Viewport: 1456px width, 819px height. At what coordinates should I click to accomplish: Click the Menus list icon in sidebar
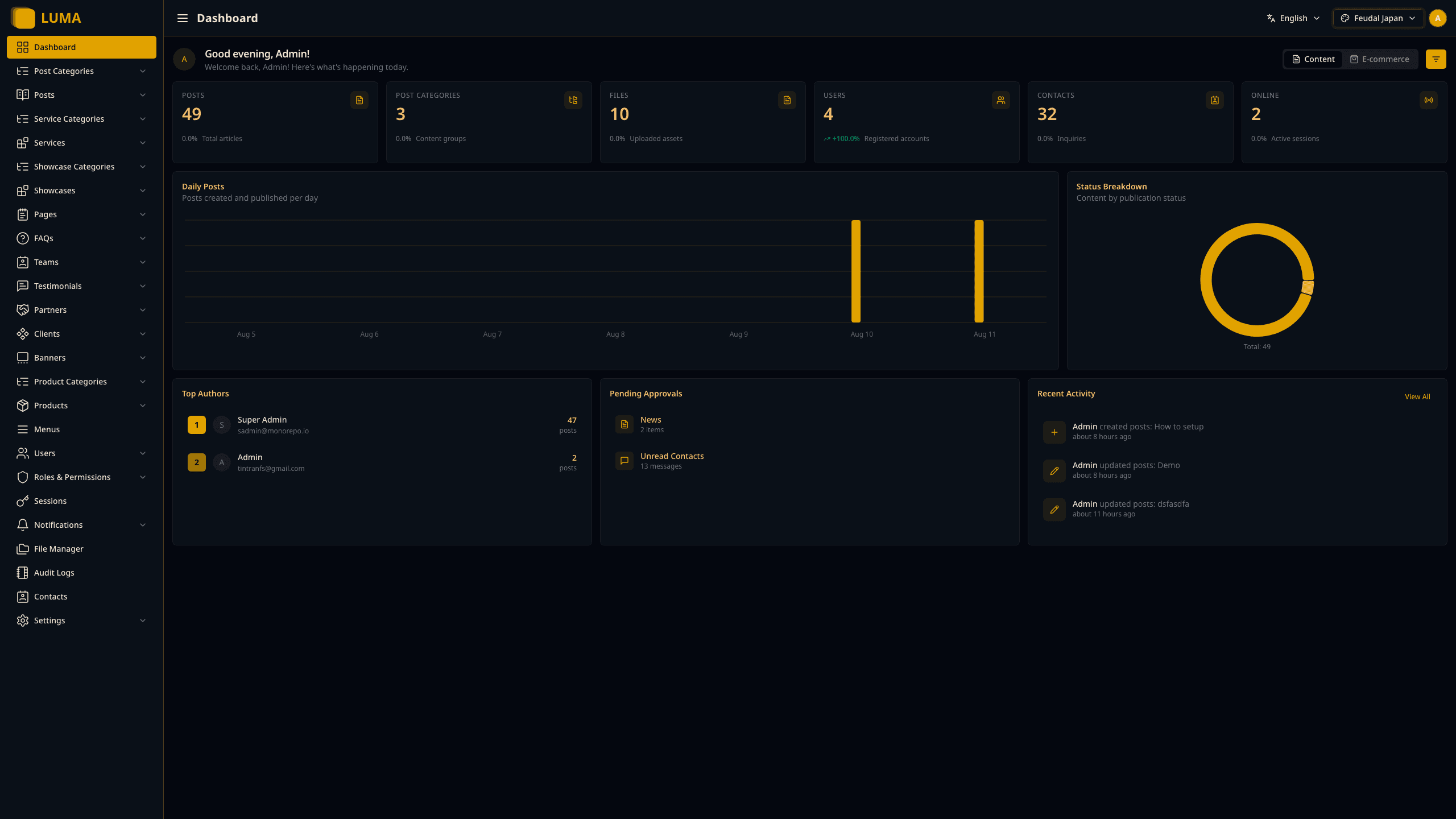(x=23, y=429)
